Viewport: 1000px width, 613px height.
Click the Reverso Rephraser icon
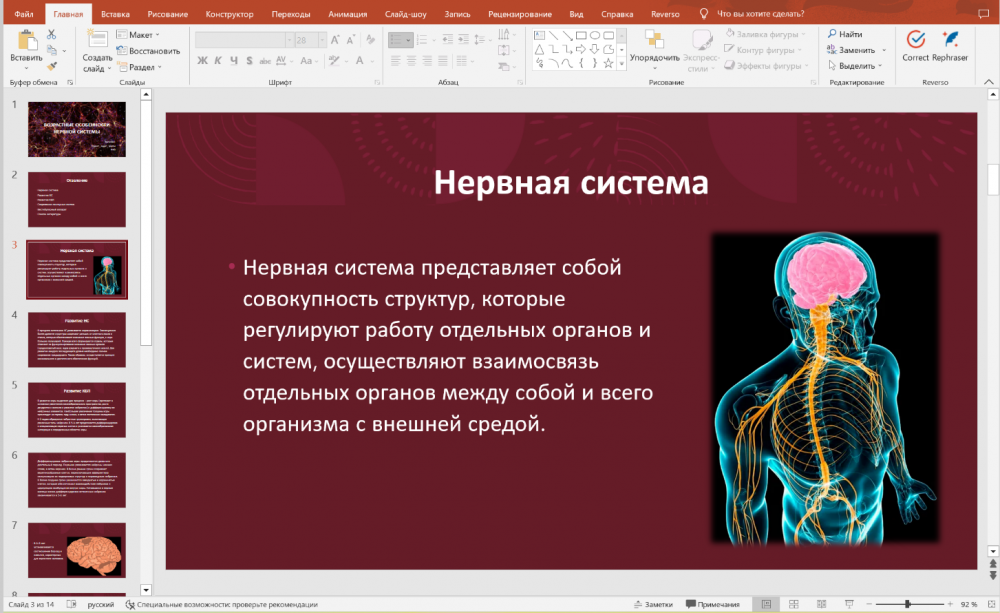click(x=950, y=39)
